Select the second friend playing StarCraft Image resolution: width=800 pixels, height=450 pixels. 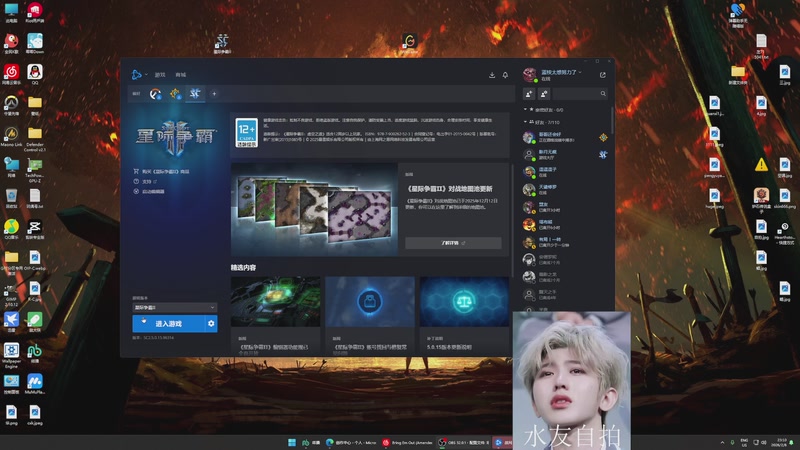tap(565, 155)
